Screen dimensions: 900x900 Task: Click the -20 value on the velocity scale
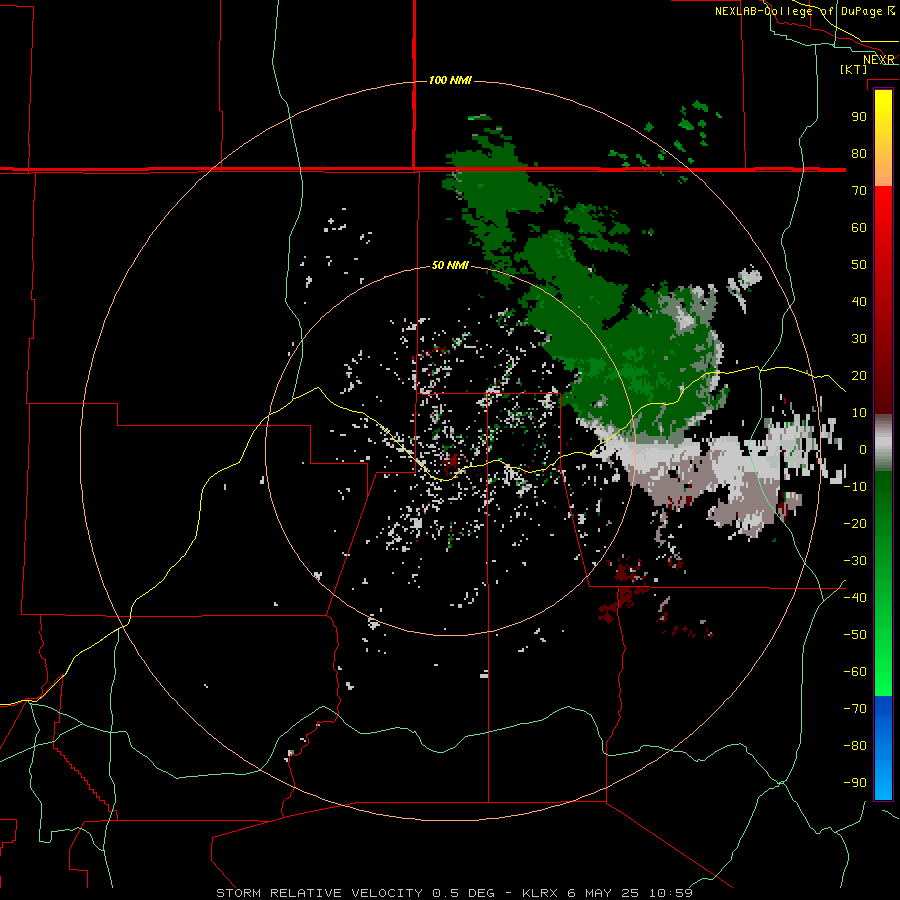[x=855, y=524]
